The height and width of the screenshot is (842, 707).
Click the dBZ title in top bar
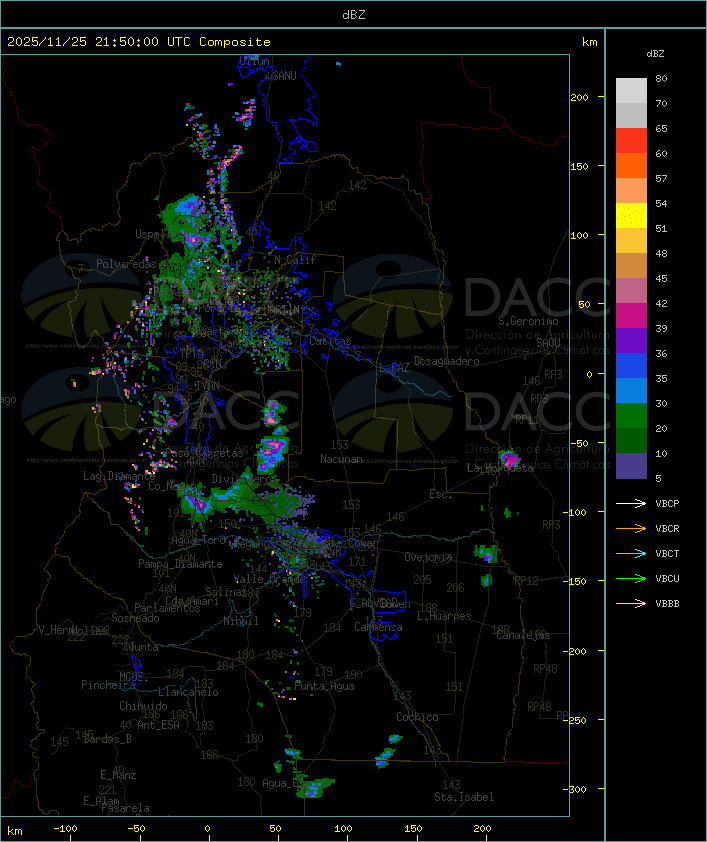(x=354, y=15)
